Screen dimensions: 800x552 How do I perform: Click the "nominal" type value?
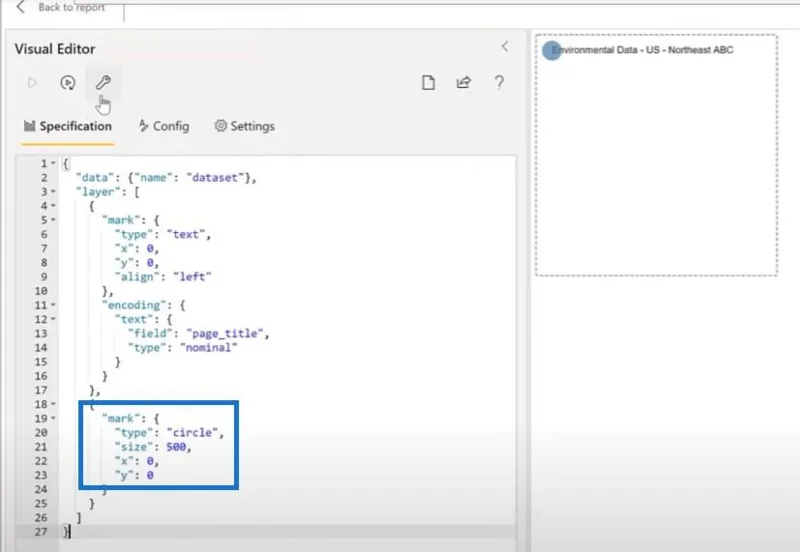point(209,347)
